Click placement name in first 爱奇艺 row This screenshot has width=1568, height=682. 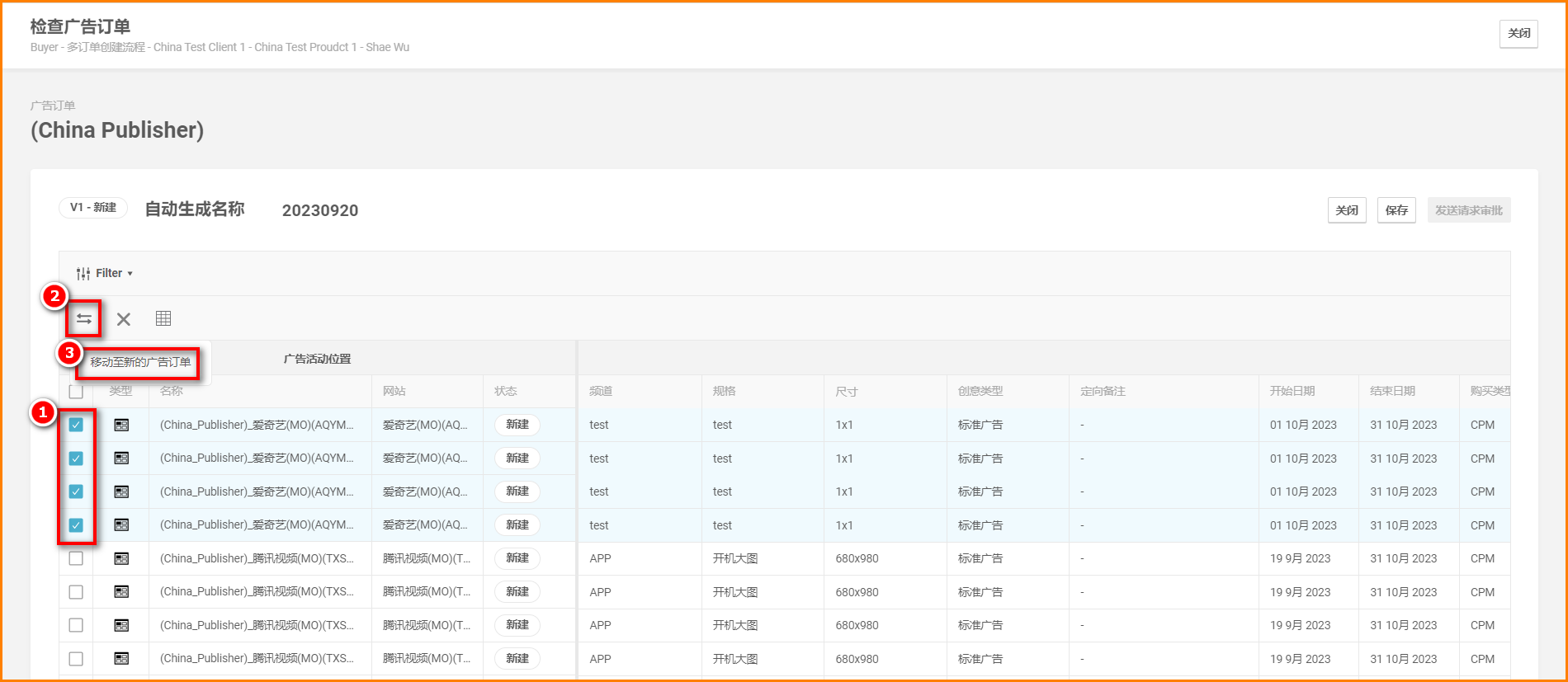(257, 425)
